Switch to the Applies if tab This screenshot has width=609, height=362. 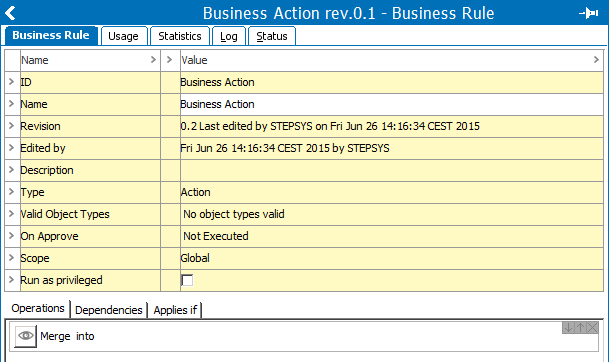[175, 310]
